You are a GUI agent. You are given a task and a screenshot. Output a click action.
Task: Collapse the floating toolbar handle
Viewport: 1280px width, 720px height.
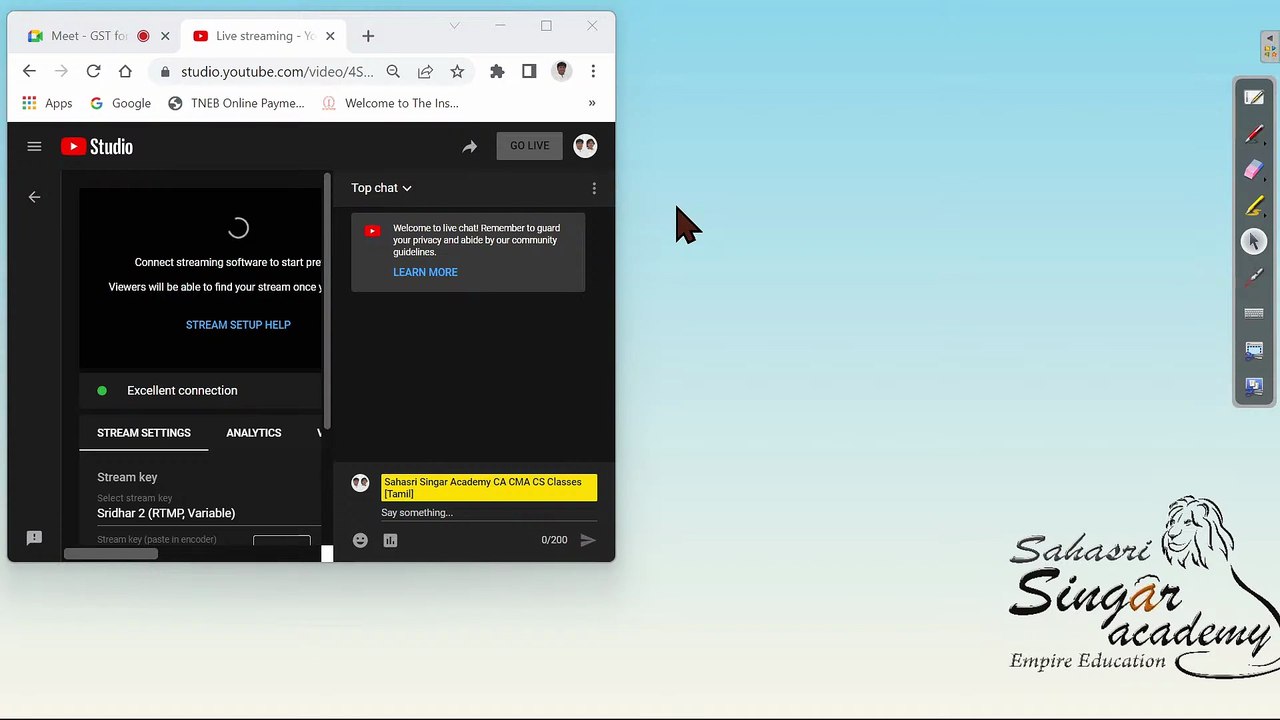[1270, 46]
